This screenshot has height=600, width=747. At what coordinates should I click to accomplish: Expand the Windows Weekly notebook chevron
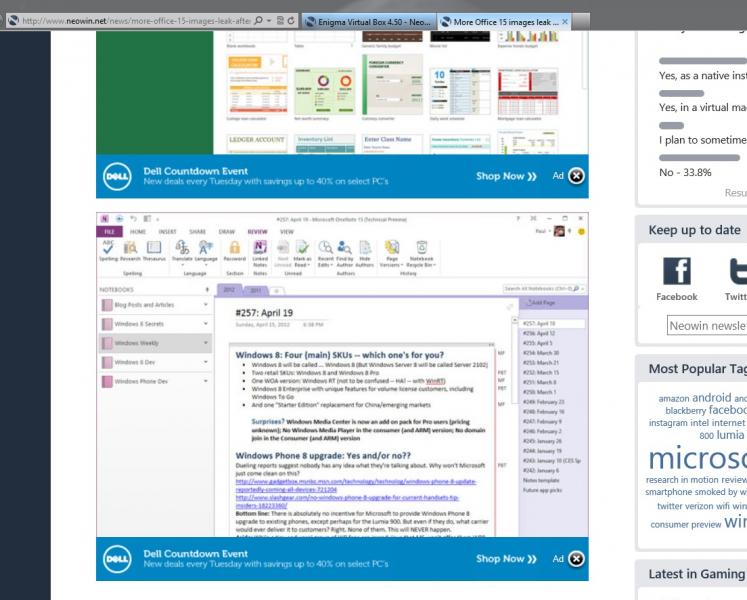(206, 342)
